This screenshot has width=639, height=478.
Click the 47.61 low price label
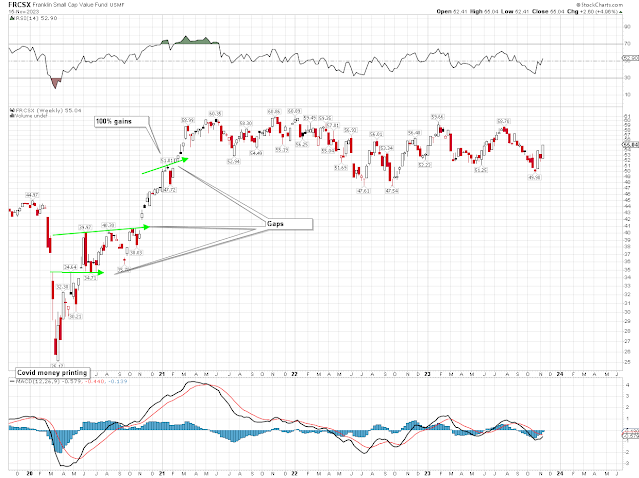pos(364,191)
